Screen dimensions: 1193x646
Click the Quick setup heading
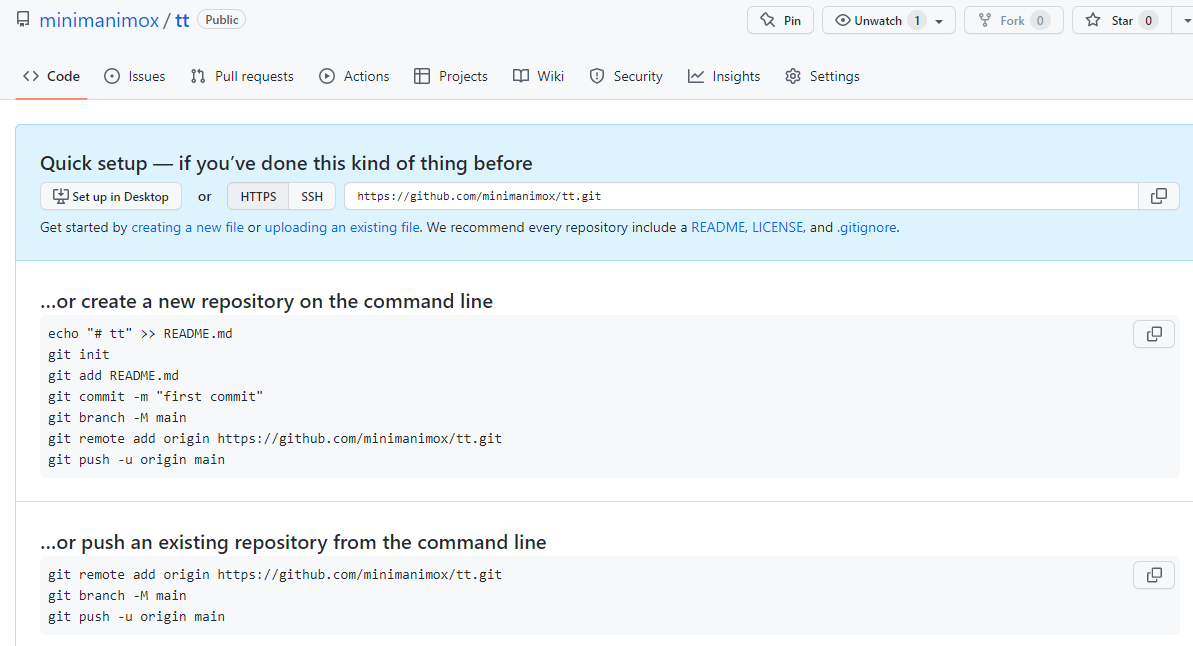[286, 164]
